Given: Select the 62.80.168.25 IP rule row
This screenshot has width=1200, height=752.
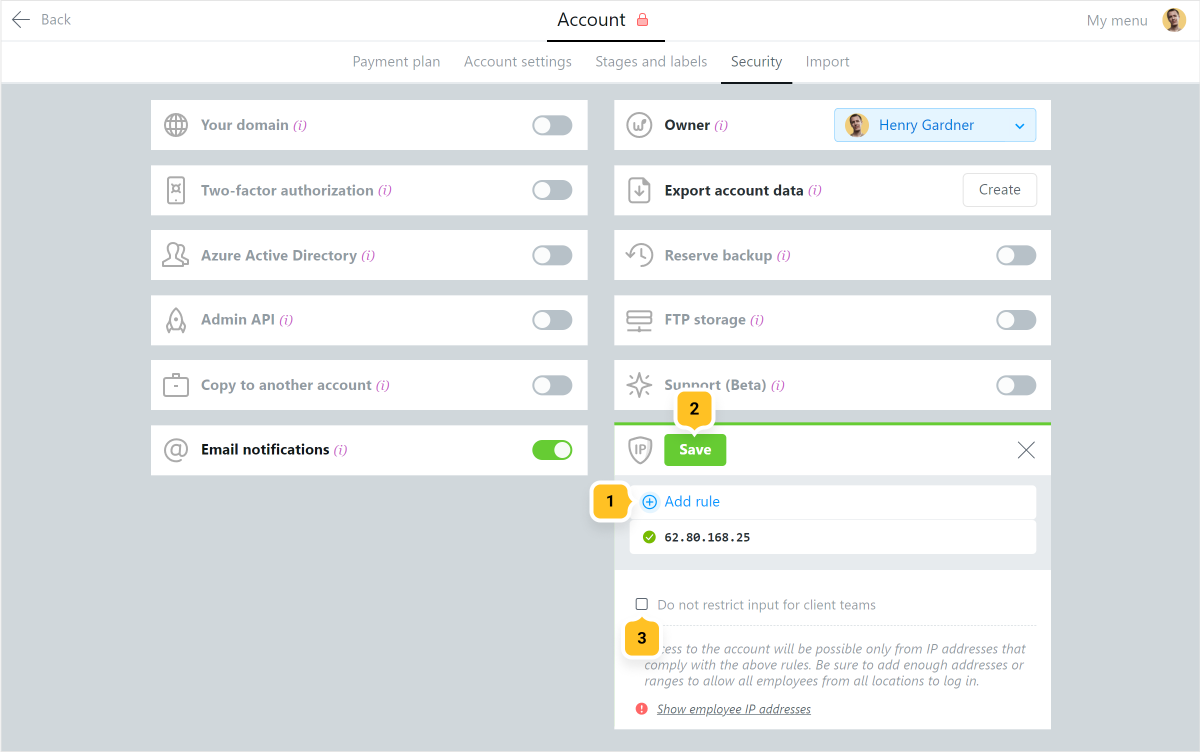Looking at the screenshot, I should tap(833, 537).
